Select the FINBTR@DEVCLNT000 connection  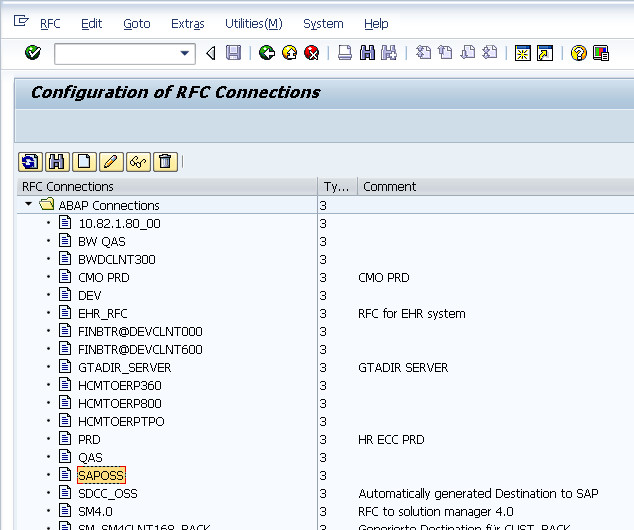tap(140, 332)
